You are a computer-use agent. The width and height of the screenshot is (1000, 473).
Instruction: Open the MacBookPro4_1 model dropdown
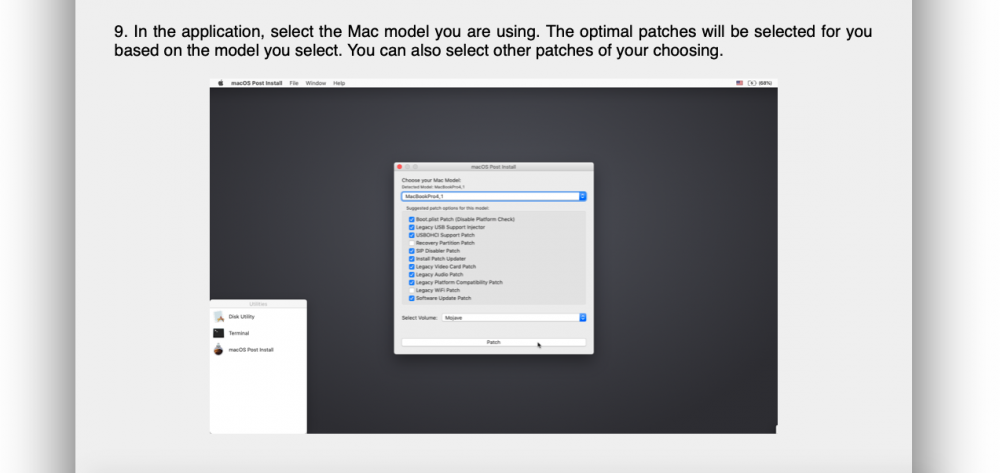click(x=494, y=196)
